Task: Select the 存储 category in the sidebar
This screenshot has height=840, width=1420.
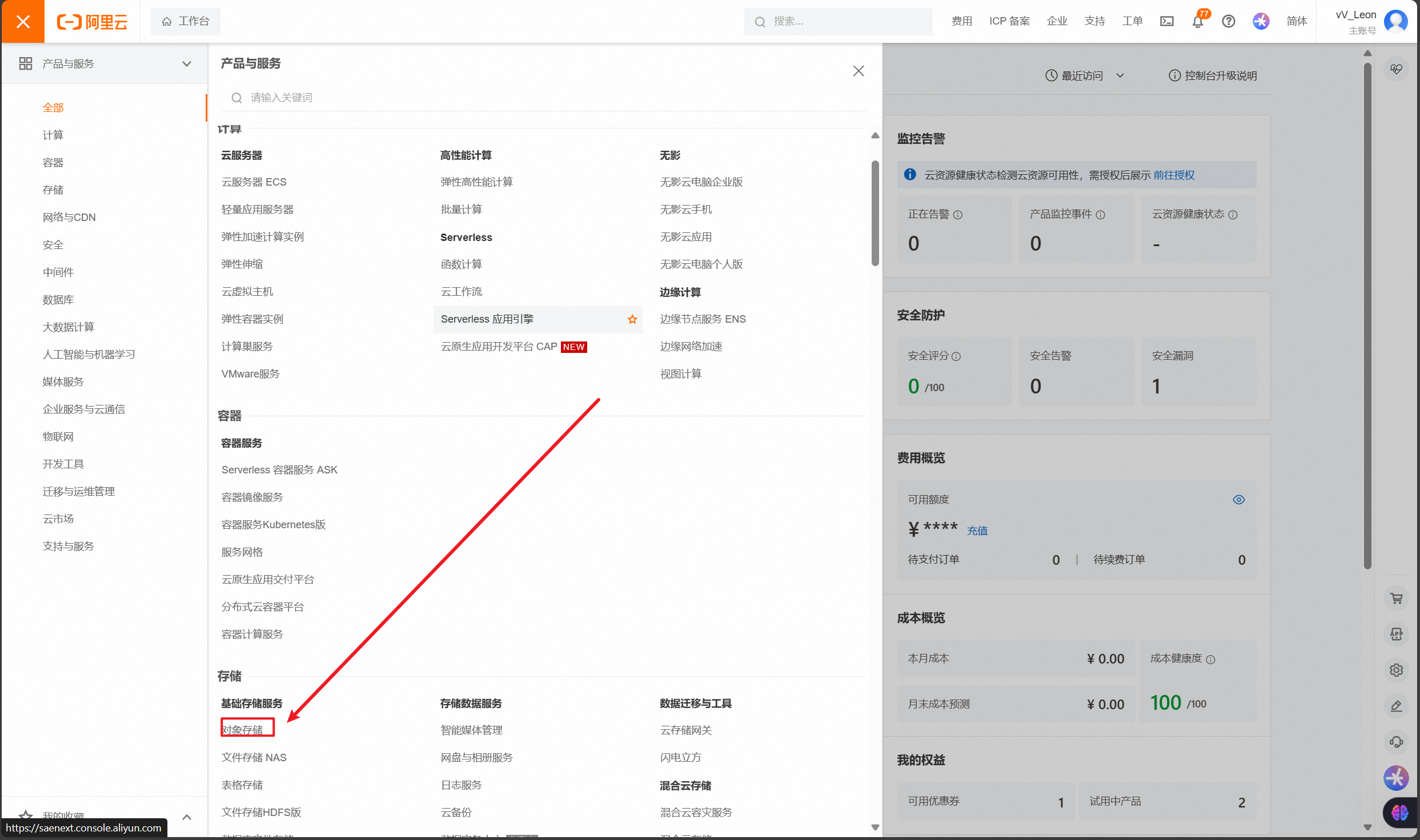Action: [x=53, y=190]
